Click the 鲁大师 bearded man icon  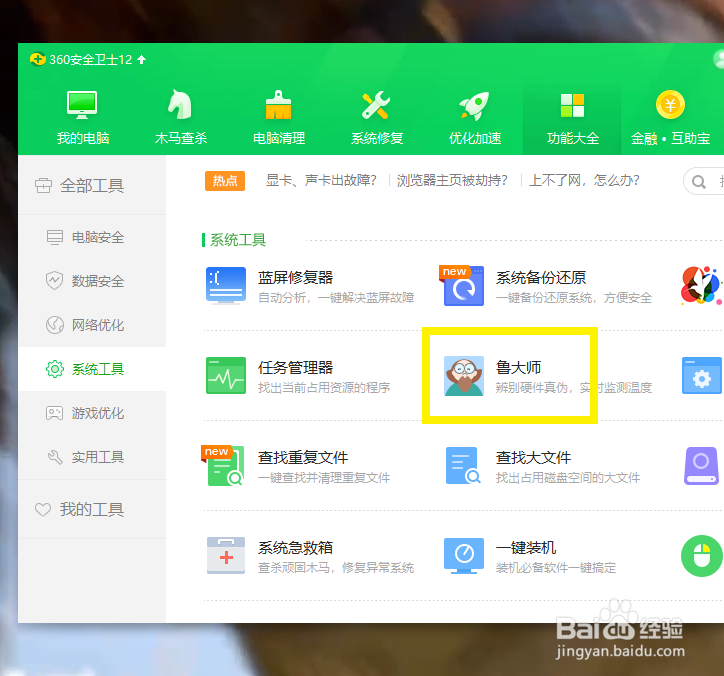[464, 375]
